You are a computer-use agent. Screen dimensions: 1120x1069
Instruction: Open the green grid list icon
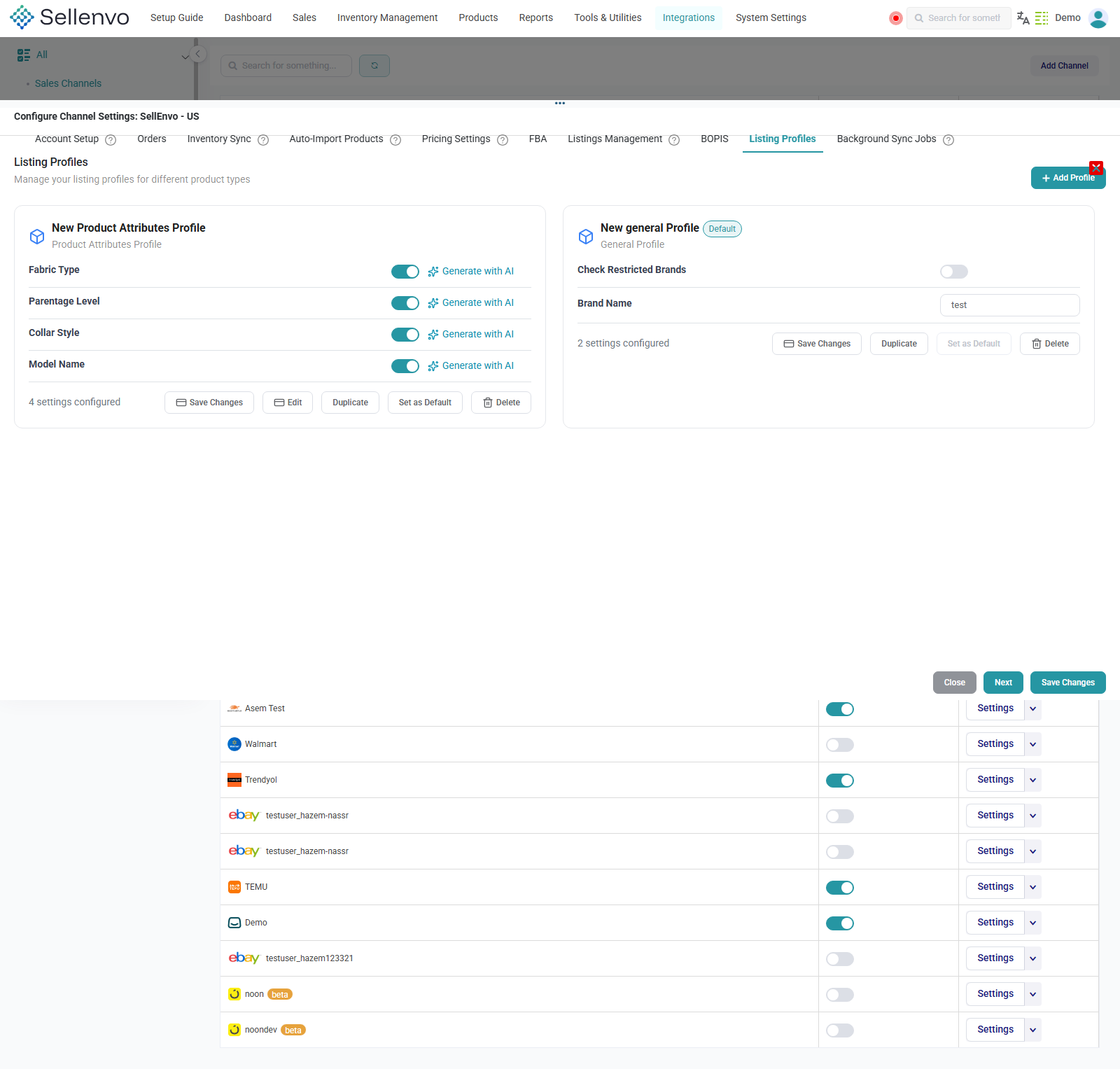click(x=1042, y=18)
